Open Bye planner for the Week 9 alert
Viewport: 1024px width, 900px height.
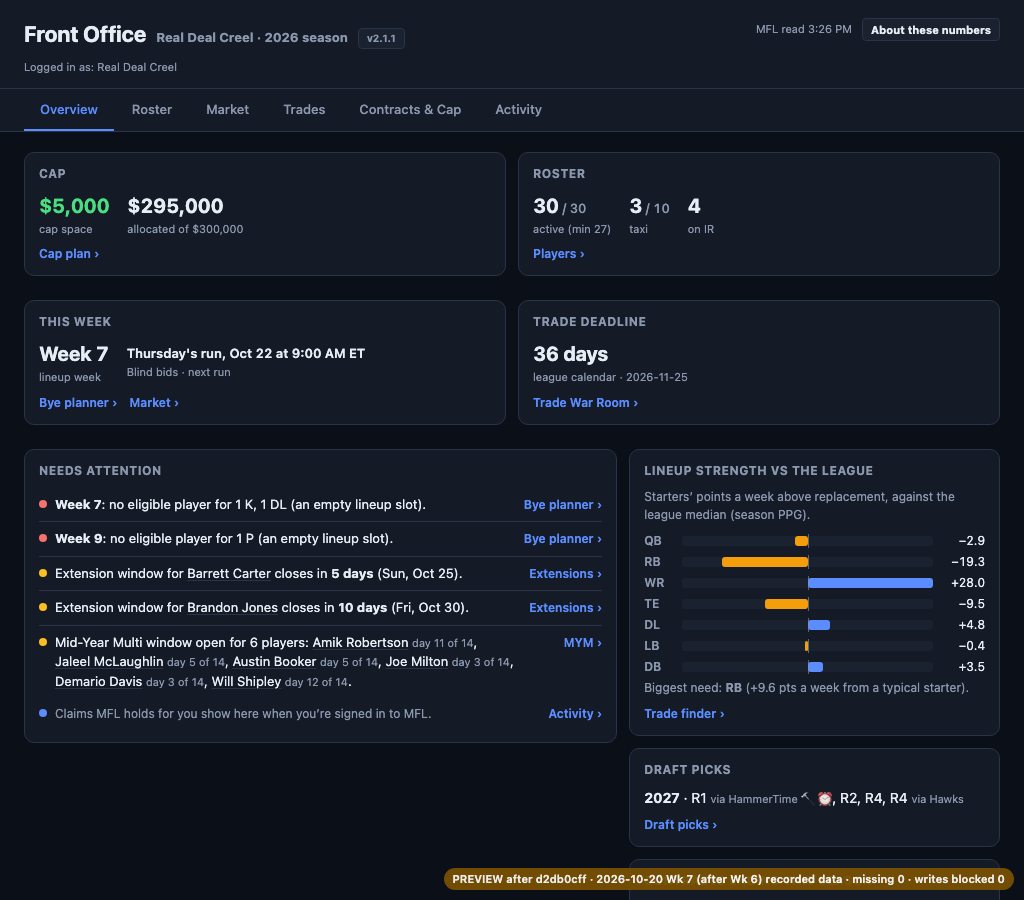[562, 539]
